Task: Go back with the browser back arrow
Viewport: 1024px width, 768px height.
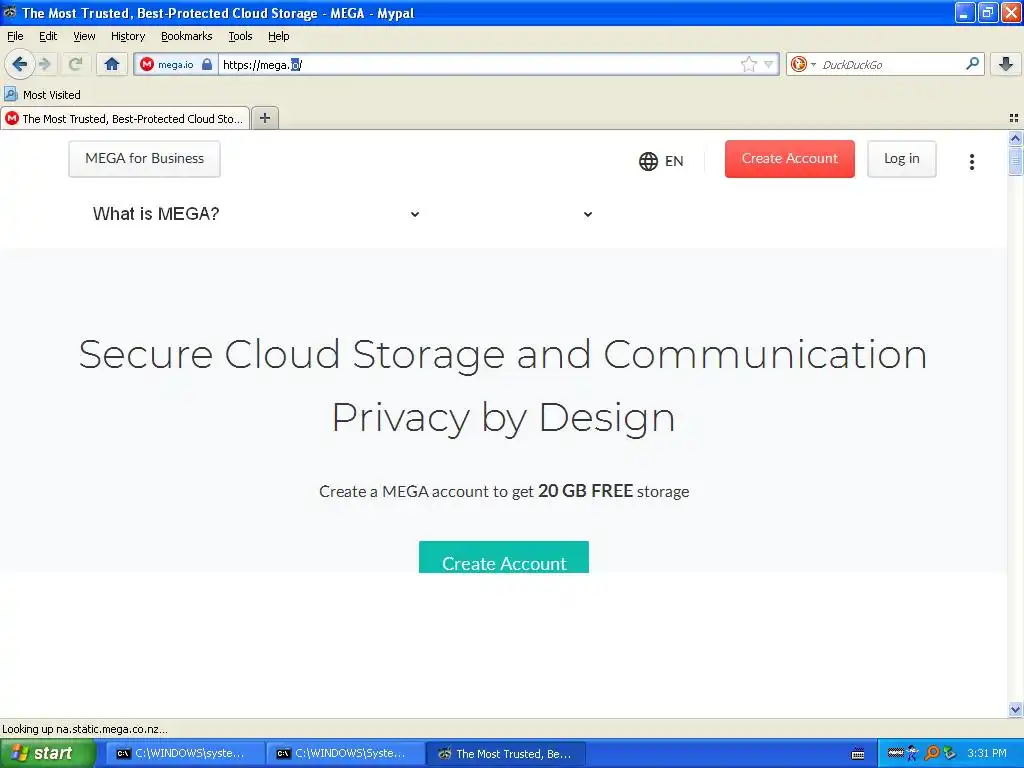Action: click(x=20, y=64)
